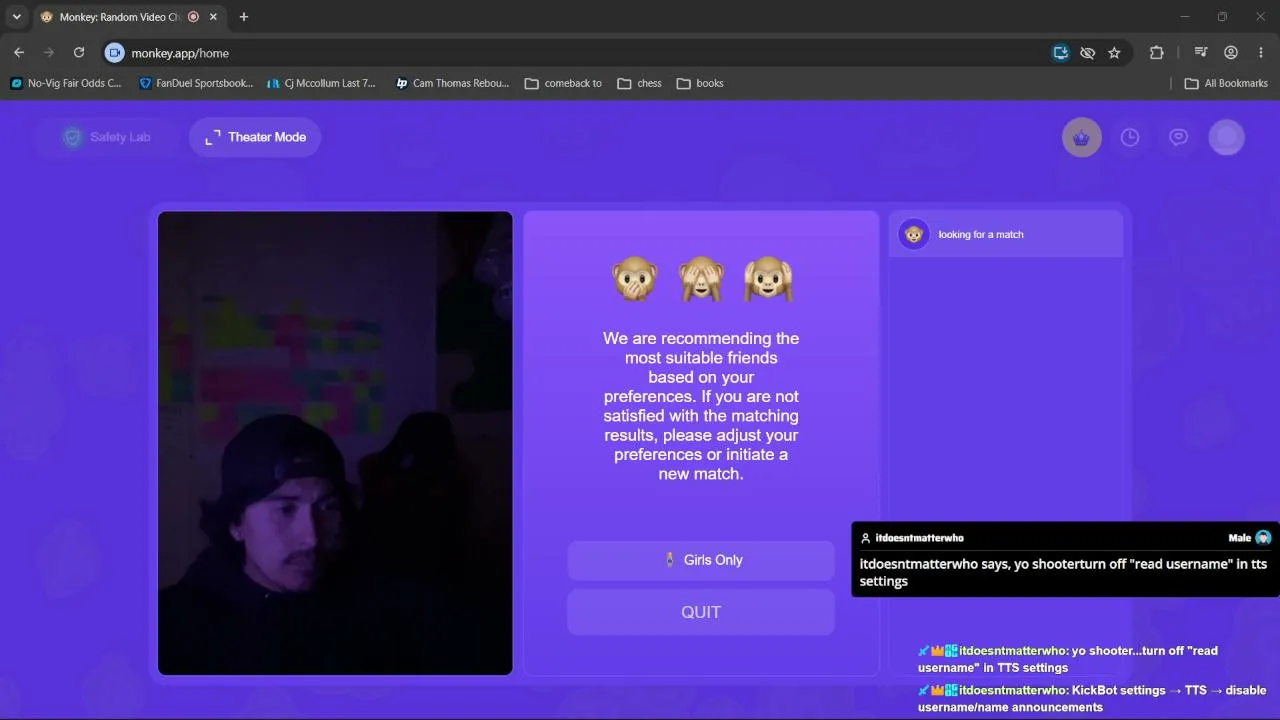Click the camera site-permission icon in address bar

pyautogui.click(x=115, y=53)
